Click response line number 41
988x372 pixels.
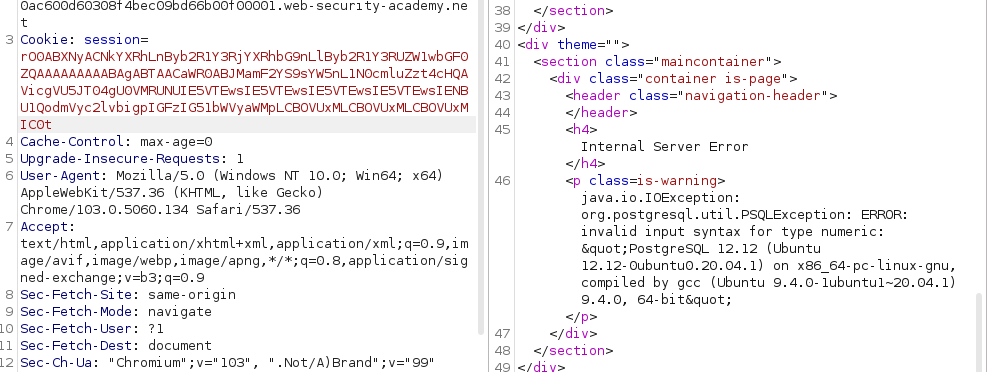[502, 62]
